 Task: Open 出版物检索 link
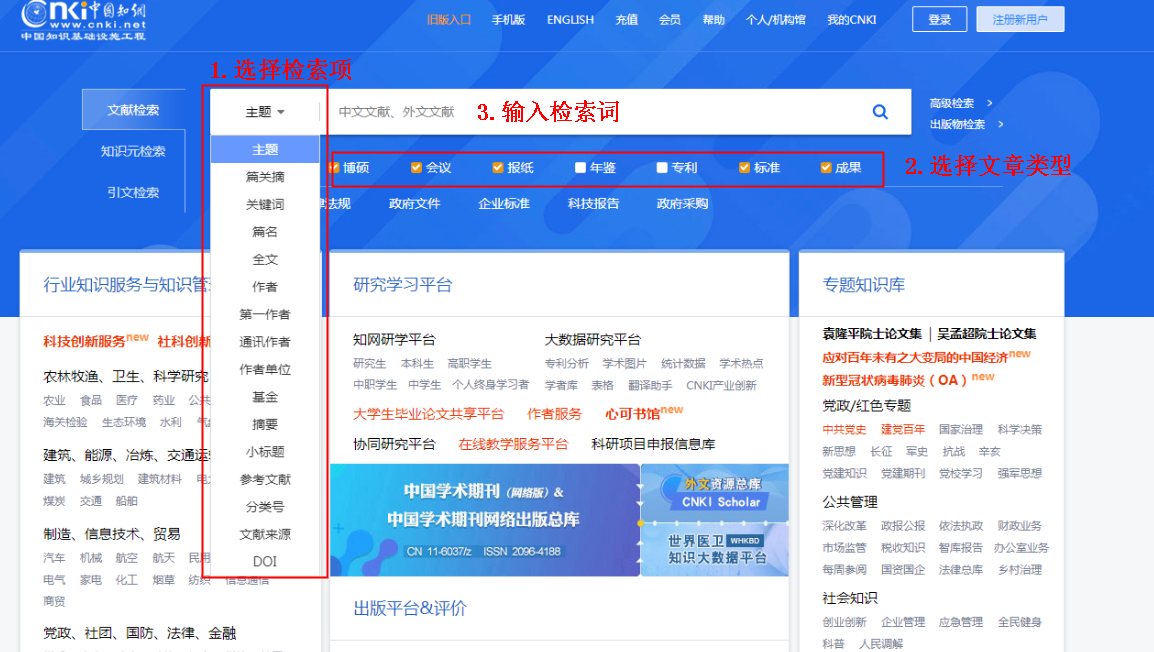957,124
